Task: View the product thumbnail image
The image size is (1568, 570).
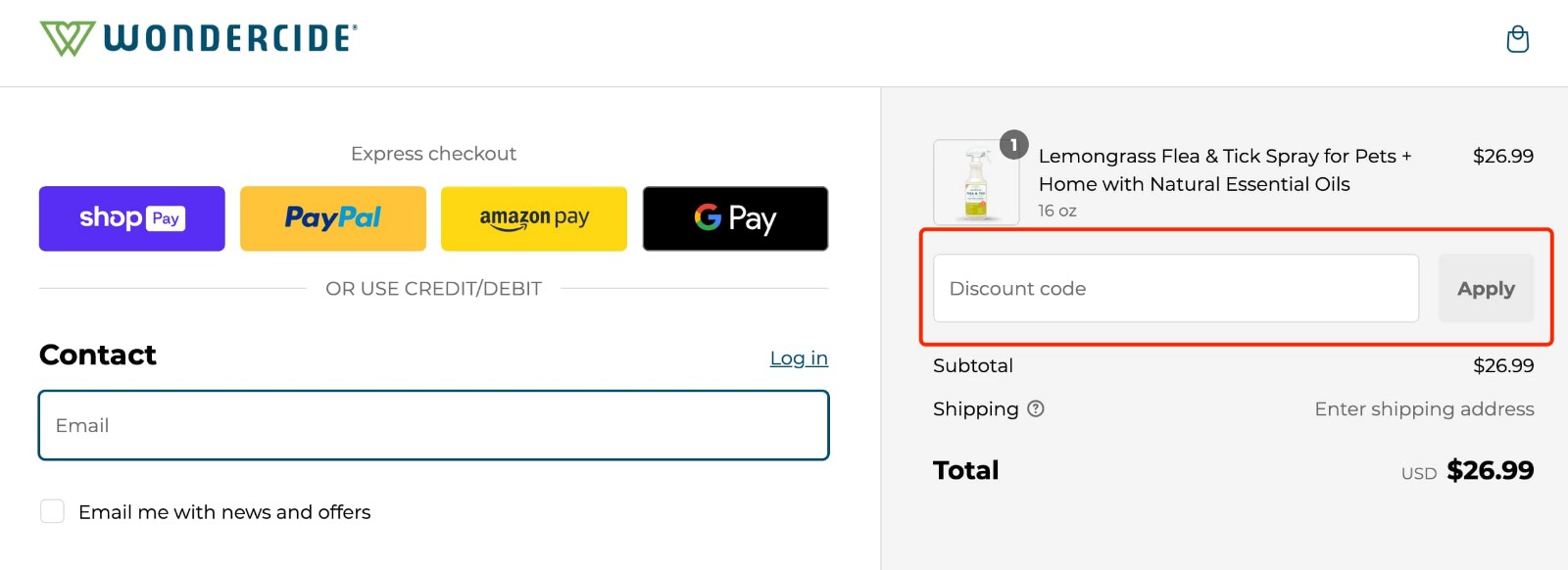Action: point(975,183)
